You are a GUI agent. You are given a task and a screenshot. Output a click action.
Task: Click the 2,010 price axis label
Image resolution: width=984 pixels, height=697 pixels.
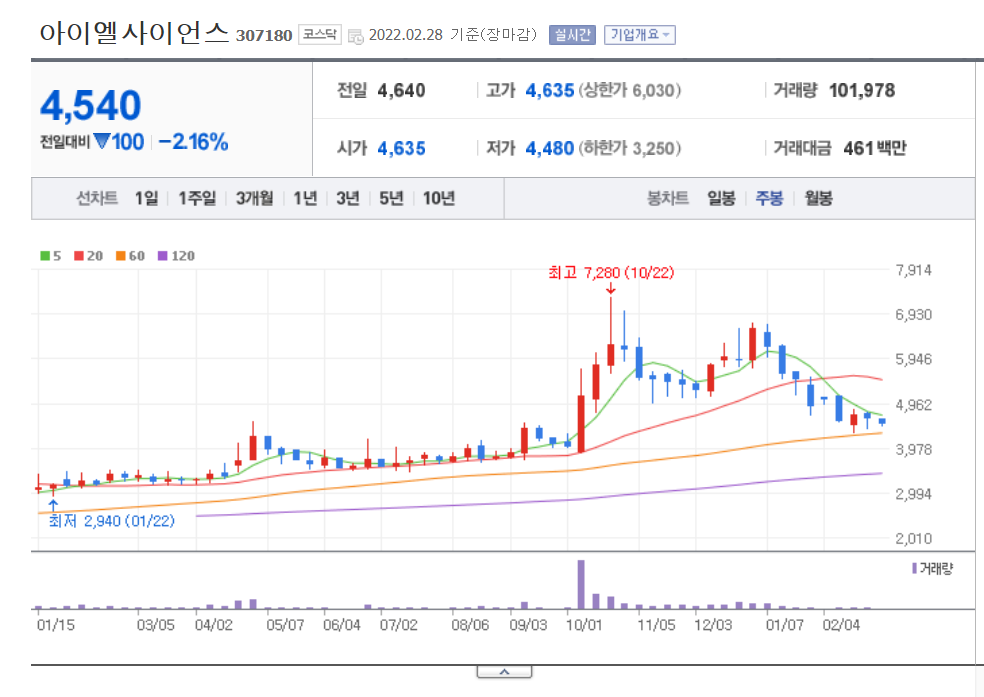coord(913,538)
